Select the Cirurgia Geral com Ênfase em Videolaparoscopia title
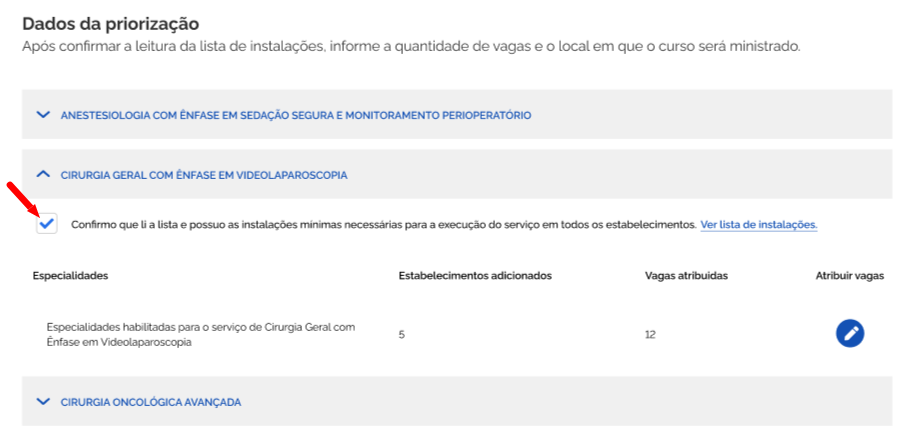Image resolution: width=901 pixels, height=434 pixels. (204, 175)
